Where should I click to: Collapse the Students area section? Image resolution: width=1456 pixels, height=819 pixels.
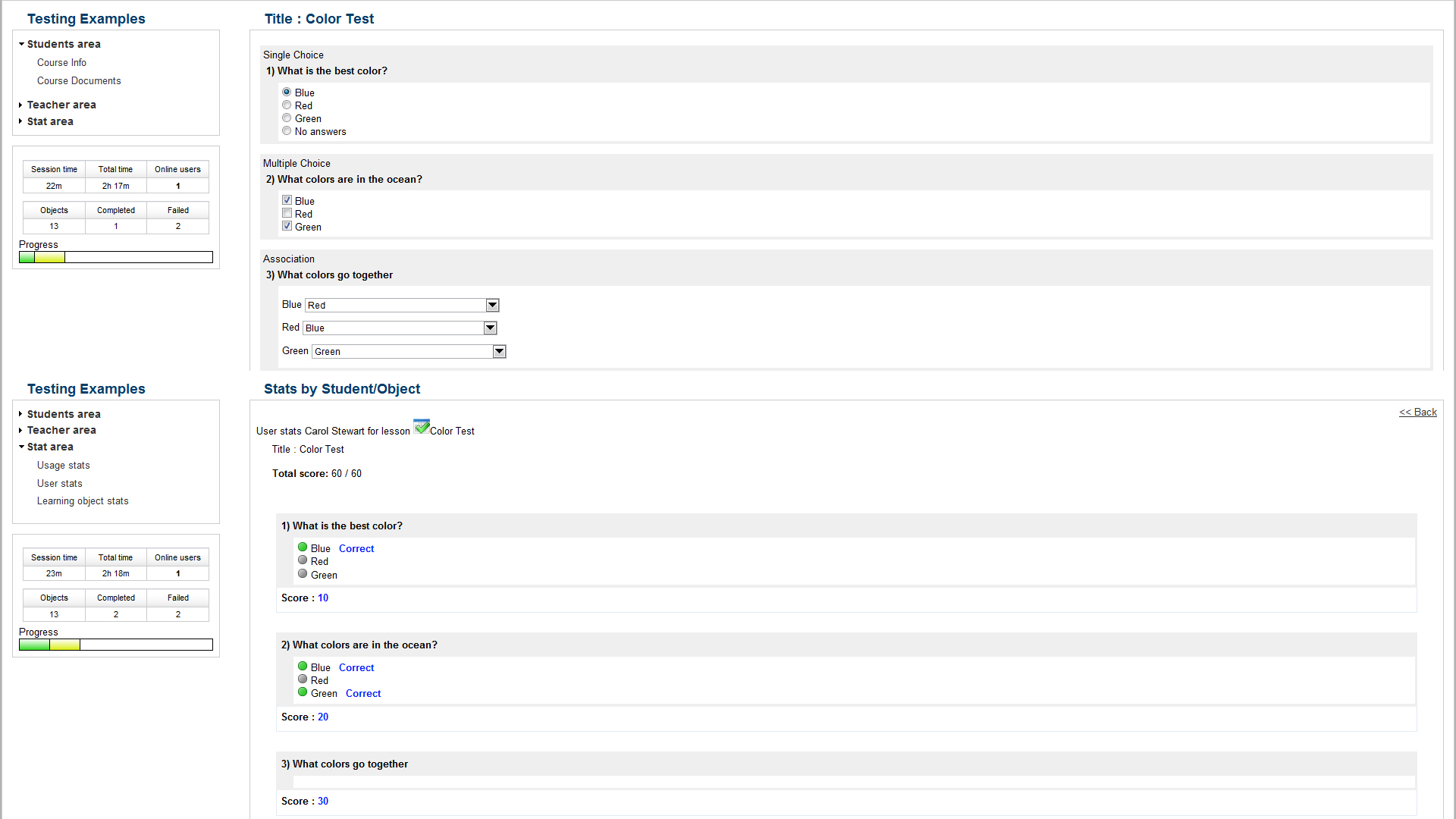pos(64,44)
